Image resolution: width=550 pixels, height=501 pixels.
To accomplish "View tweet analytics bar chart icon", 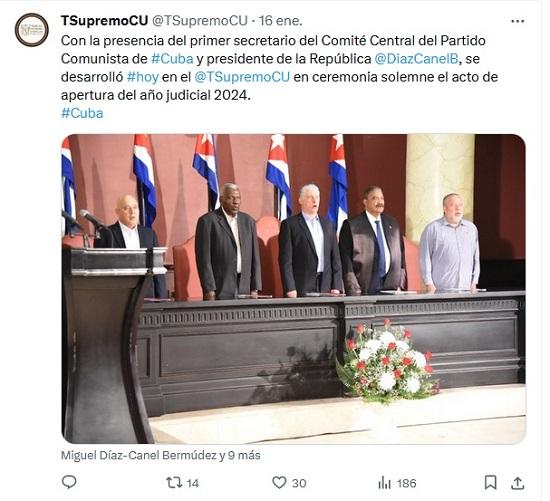I will tap(384, 483).
